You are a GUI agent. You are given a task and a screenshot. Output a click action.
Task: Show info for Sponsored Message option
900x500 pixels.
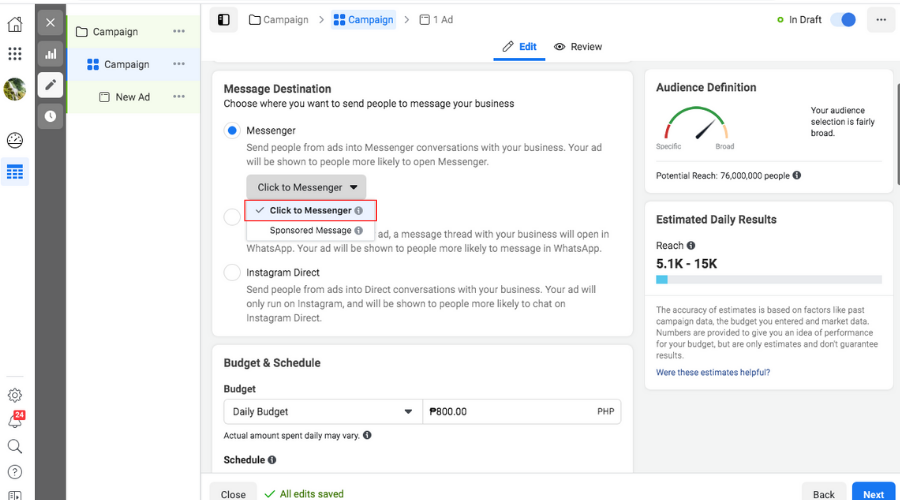(359, 230)
